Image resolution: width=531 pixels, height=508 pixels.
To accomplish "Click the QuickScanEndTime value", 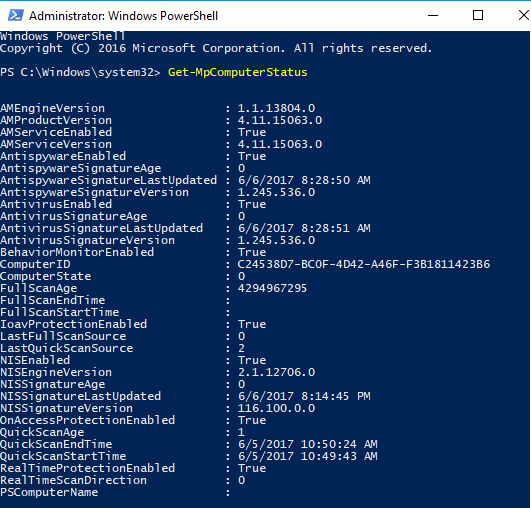I will pos(307,444).
